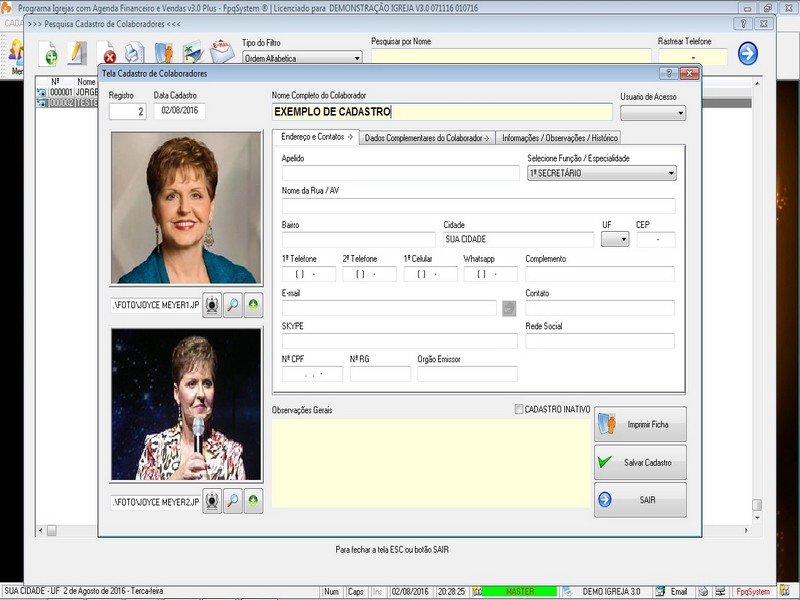Click the Bairro input field

(359, 239)
